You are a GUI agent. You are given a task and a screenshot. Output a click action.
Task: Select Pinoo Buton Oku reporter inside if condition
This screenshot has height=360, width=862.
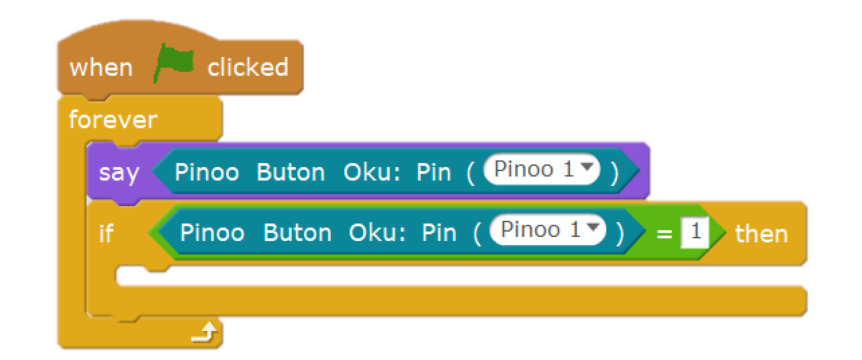401,232
